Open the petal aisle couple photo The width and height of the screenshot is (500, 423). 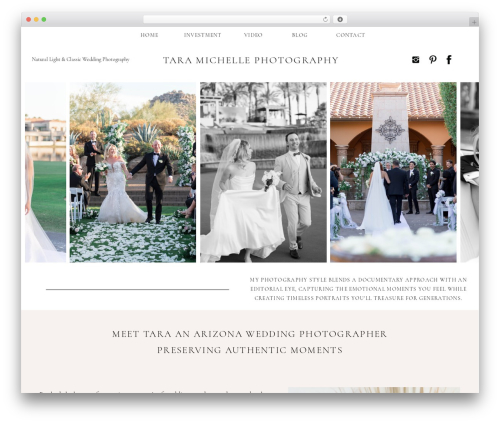133,172
